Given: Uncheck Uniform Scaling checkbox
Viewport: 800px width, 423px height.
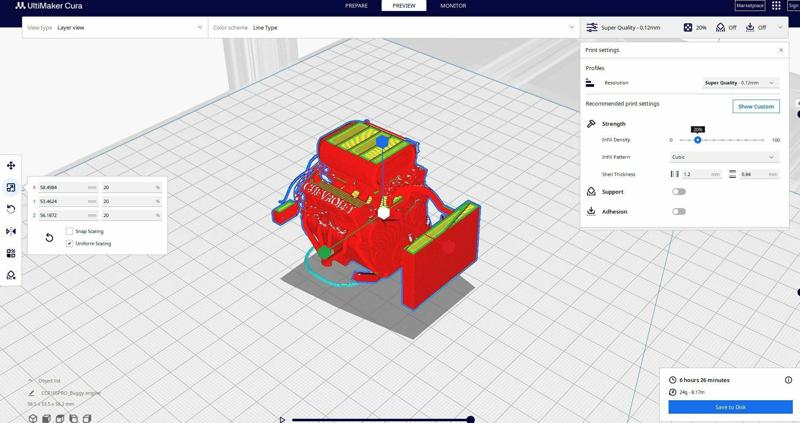Looking at the screenshot, I should 69,243.
